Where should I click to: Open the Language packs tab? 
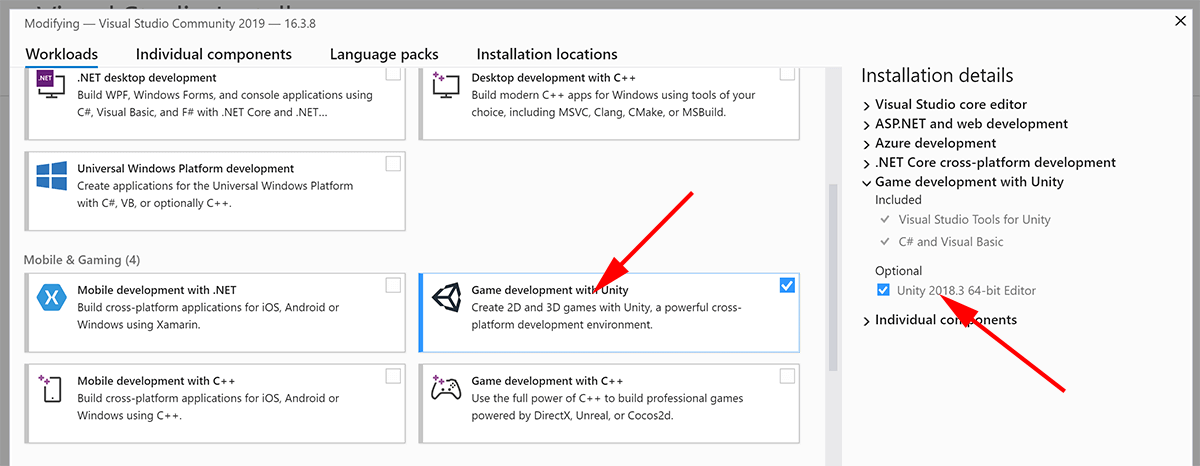pos(384,54)
